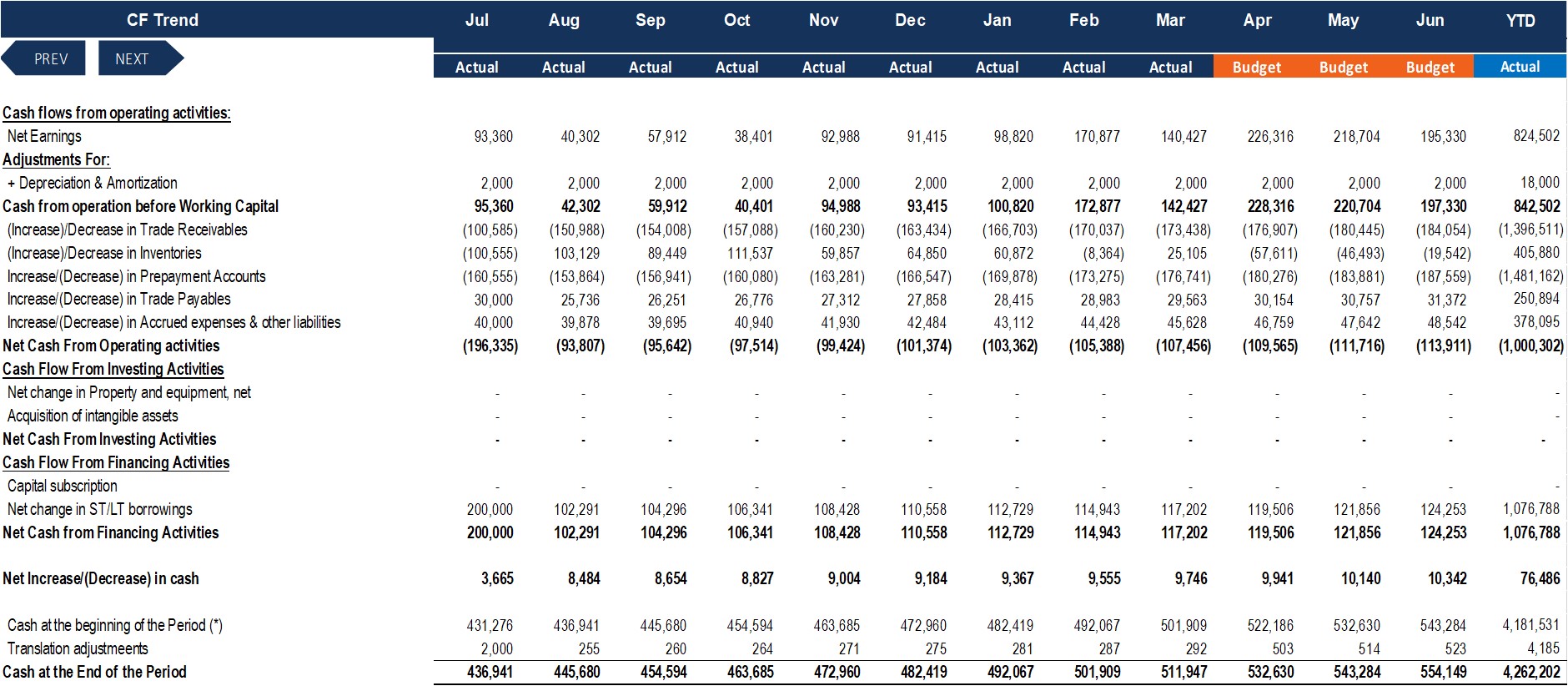This screenshot has width=1568, height=686.
Task: Select 'Translation adjustmeents' row label
Action: (x=78, y=648)
